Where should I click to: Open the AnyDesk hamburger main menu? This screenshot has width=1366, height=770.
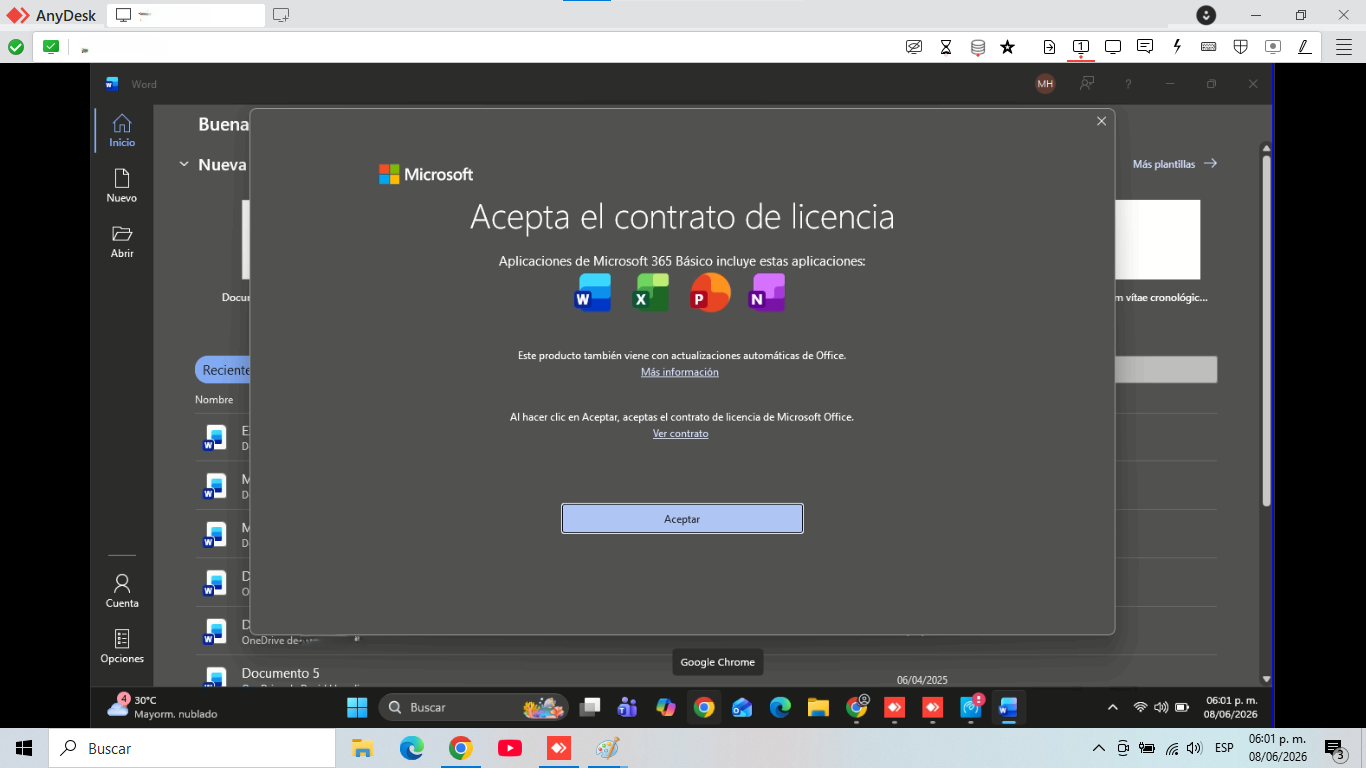coord(1344,47)
